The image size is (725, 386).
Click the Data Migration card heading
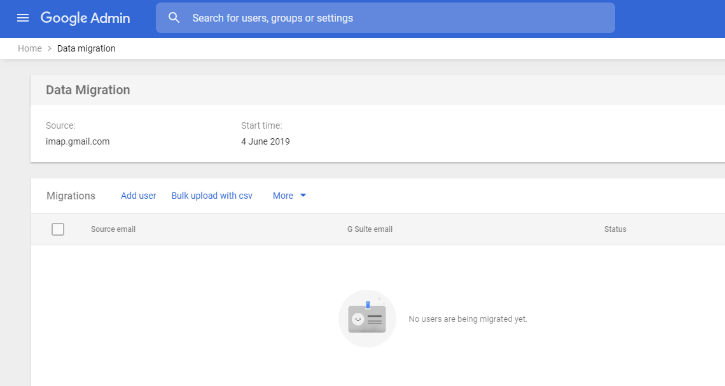point(88,90)
